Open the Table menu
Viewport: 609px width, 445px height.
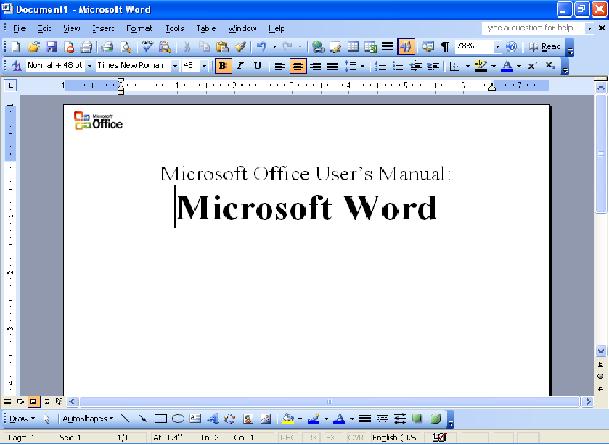pos(206,28)
